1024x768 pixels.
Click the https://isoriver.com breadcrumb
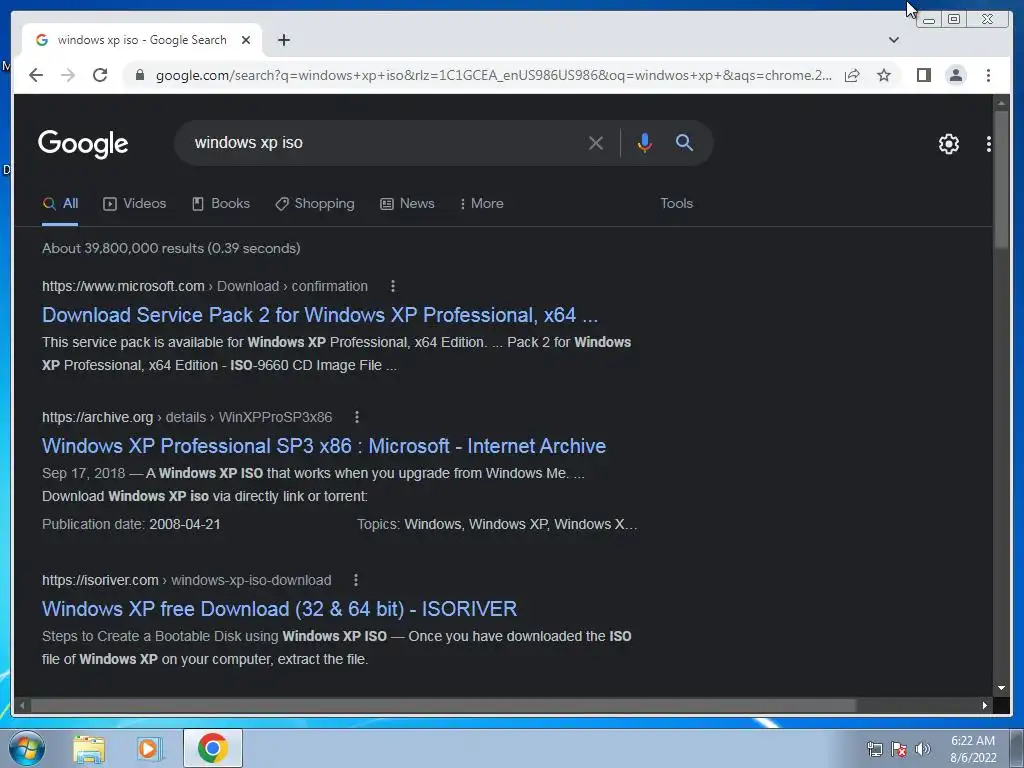(x=100, y=580)
